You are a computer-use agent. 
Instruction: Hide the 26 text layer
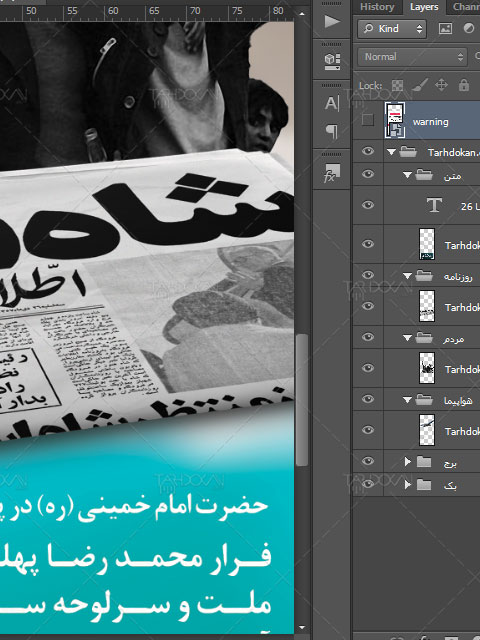368,205
